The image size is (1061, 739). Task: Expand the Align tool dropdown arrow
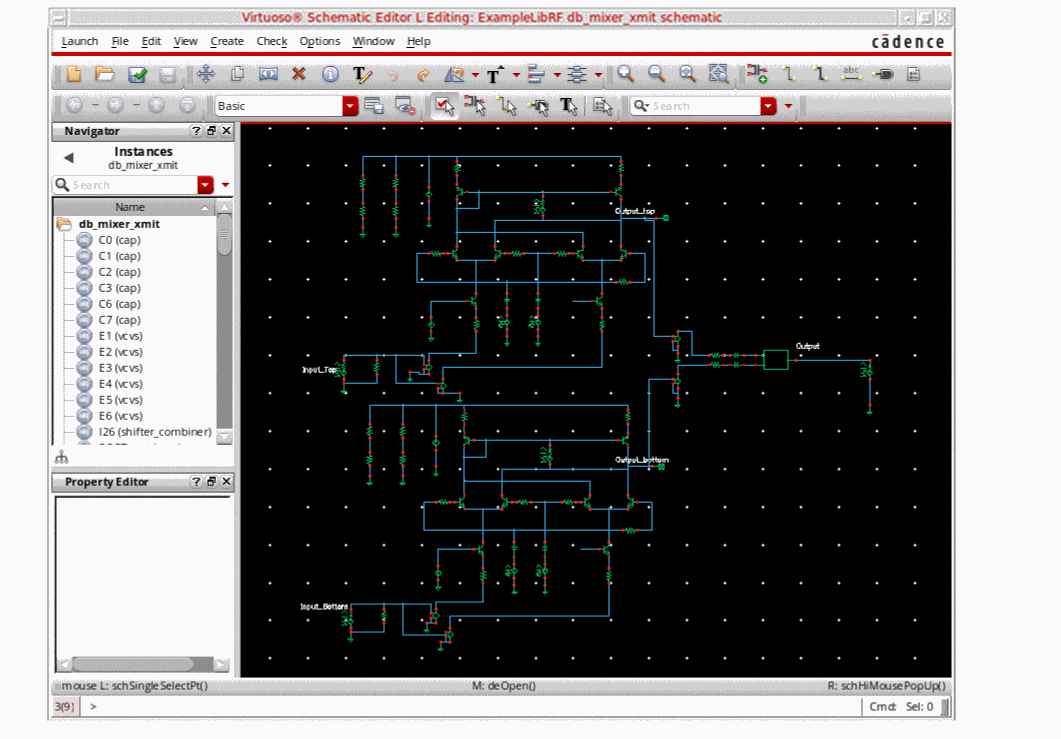coord(557,75)
